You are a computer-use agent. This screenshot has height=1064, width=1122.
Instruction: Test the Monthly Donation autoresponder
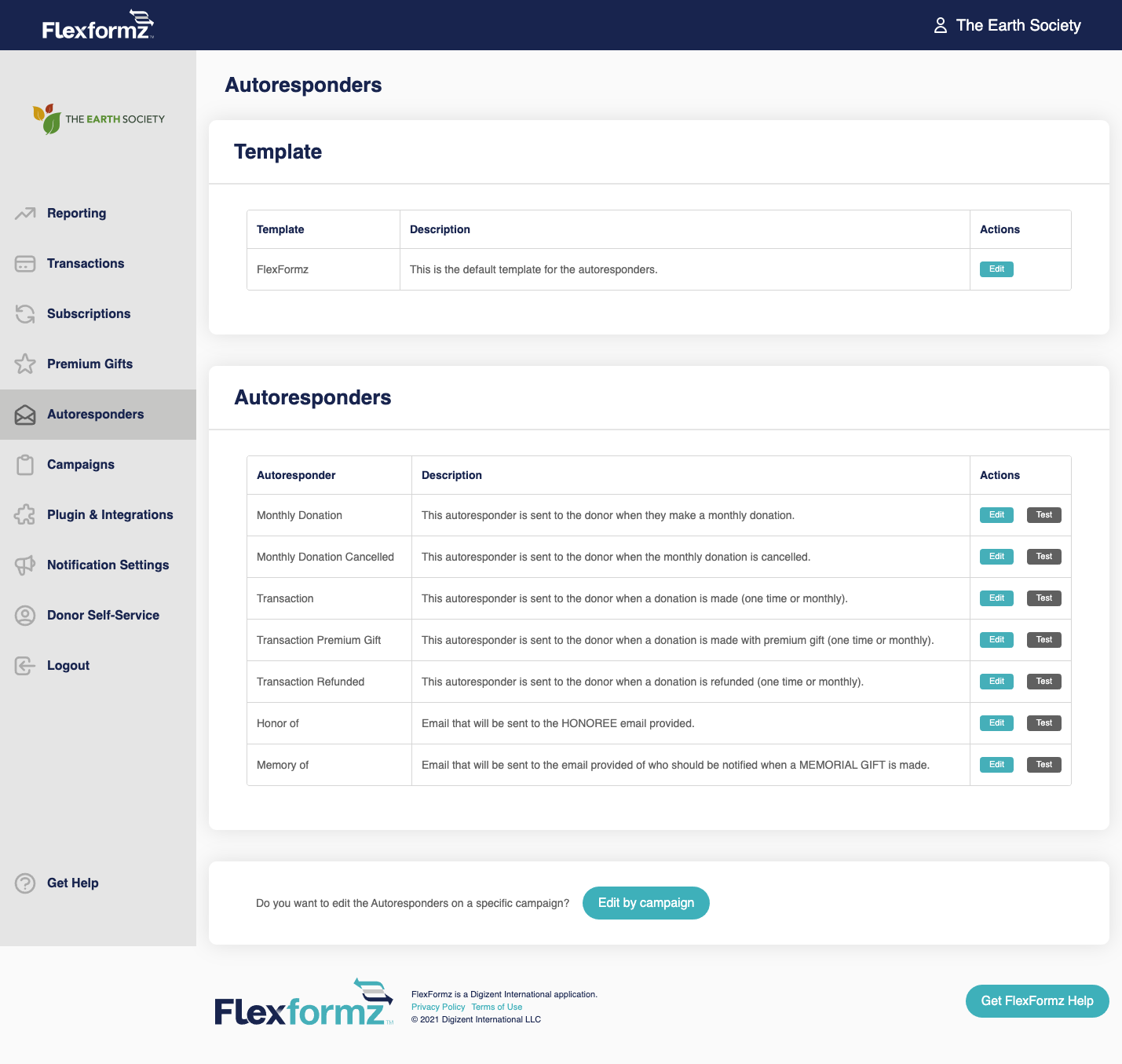point(1044,514)
